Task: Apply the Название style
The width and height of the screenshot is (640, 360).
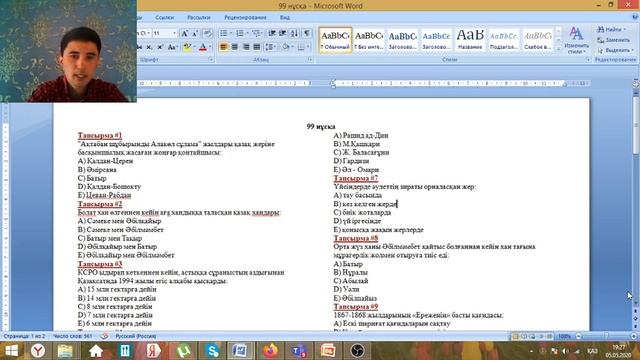Action: pos(470,40)
